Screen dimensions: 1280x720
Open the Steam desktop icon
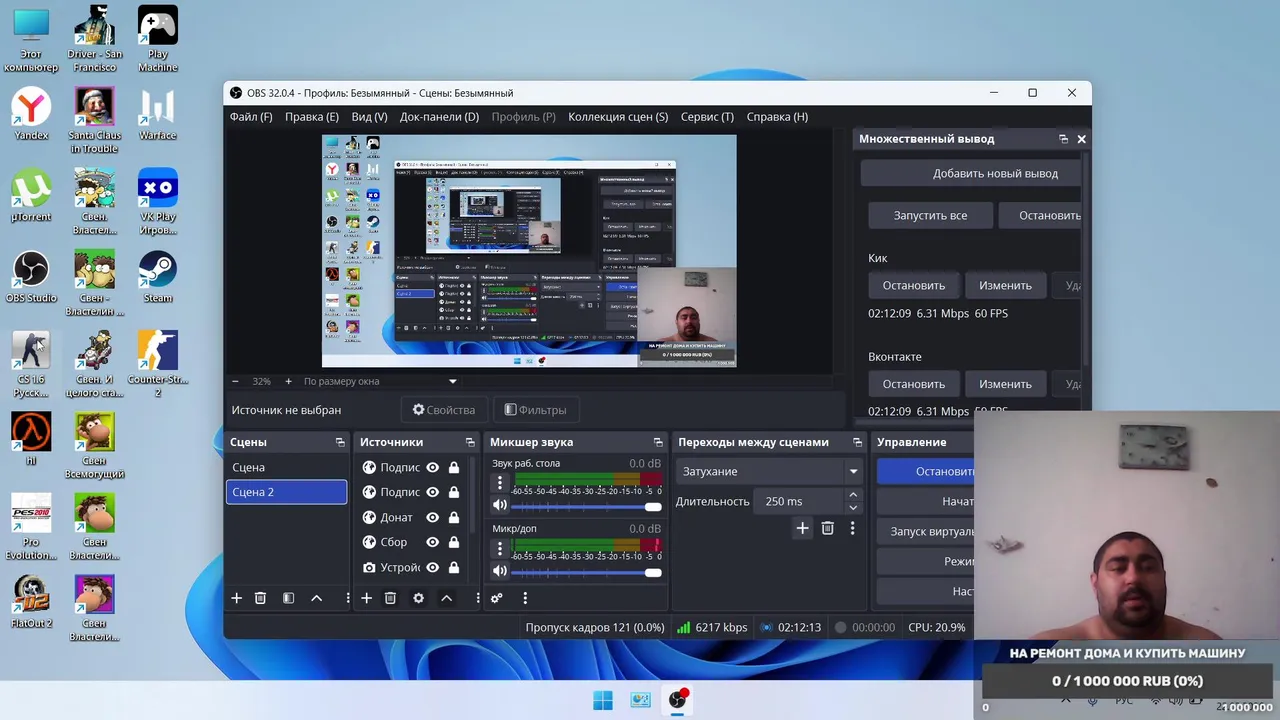click(158, 277)
